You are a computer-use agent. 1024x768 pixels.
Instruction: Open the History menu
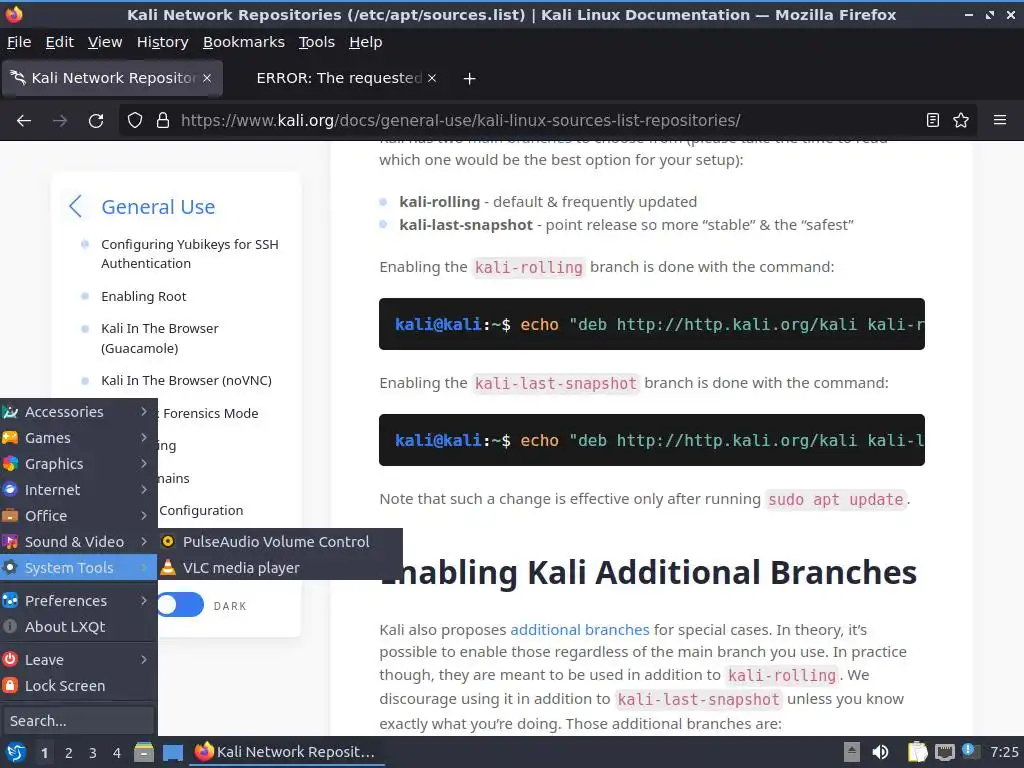163,42
